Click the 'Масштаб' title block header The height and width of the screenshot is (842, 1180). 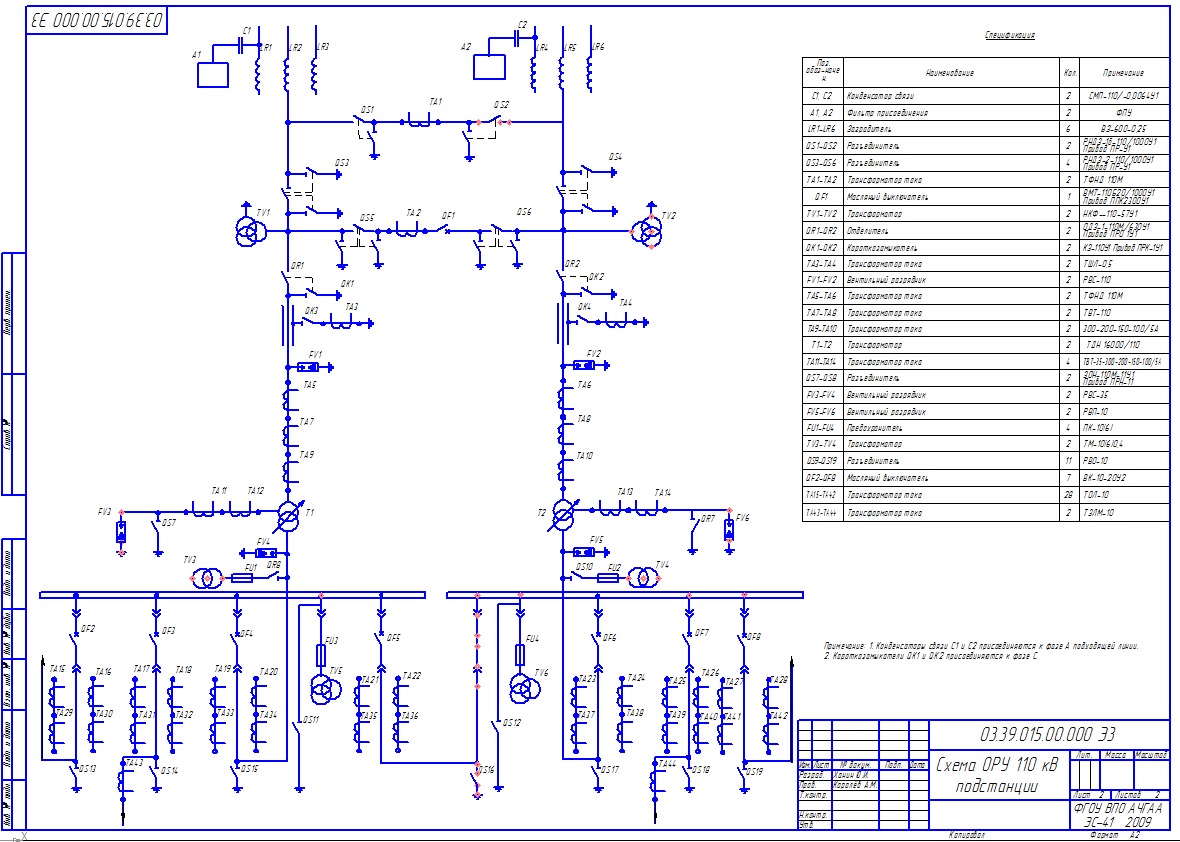pyautogui.click(x=1151, y=754)
